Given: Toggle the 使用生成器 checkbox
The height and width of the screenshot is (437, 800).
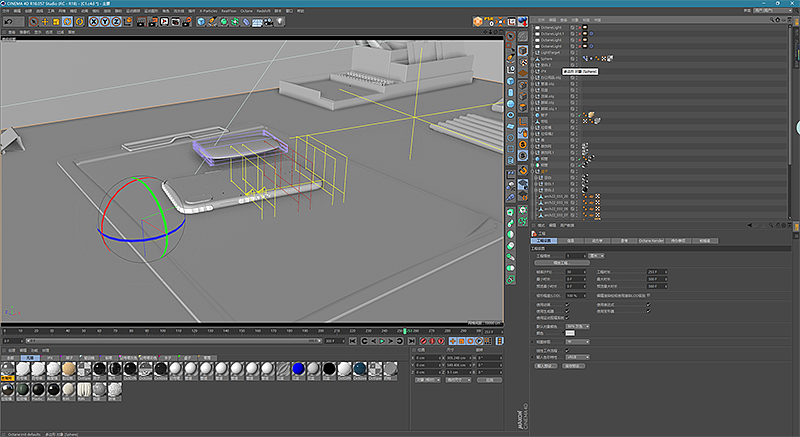Looking at the screenshot, I should click(567, 311).
